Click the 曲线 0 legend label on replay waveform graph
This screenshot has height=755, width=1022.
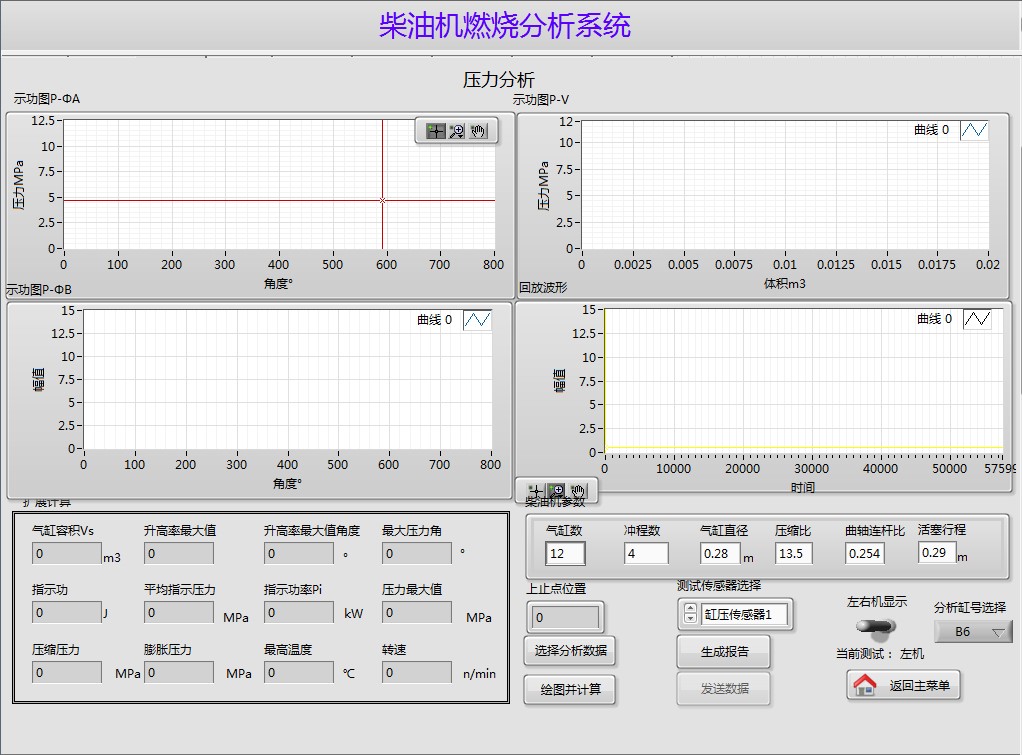tap(935, 319)
